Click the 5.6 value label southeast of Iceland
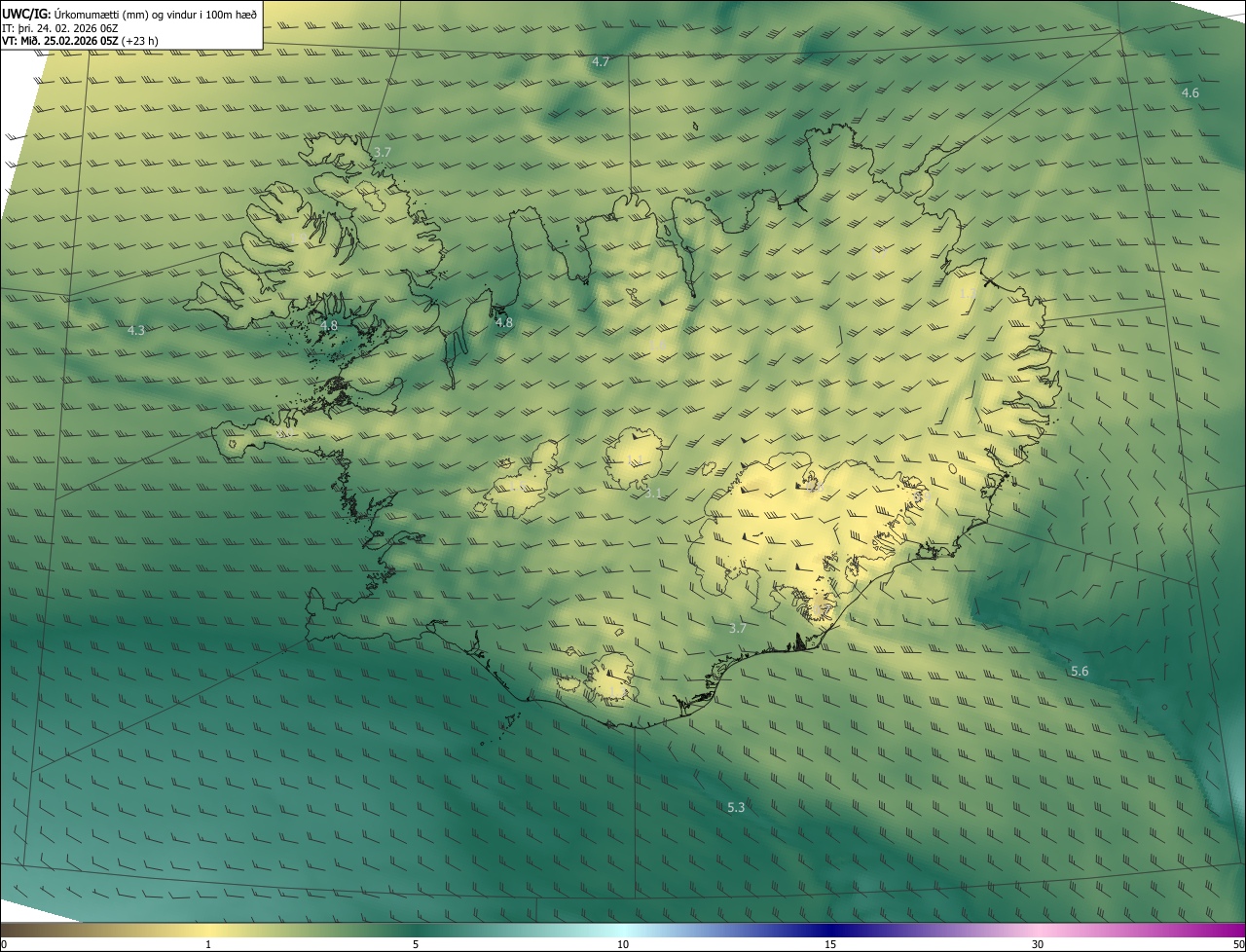The image size is (1246, 952). pos(1080,672)
